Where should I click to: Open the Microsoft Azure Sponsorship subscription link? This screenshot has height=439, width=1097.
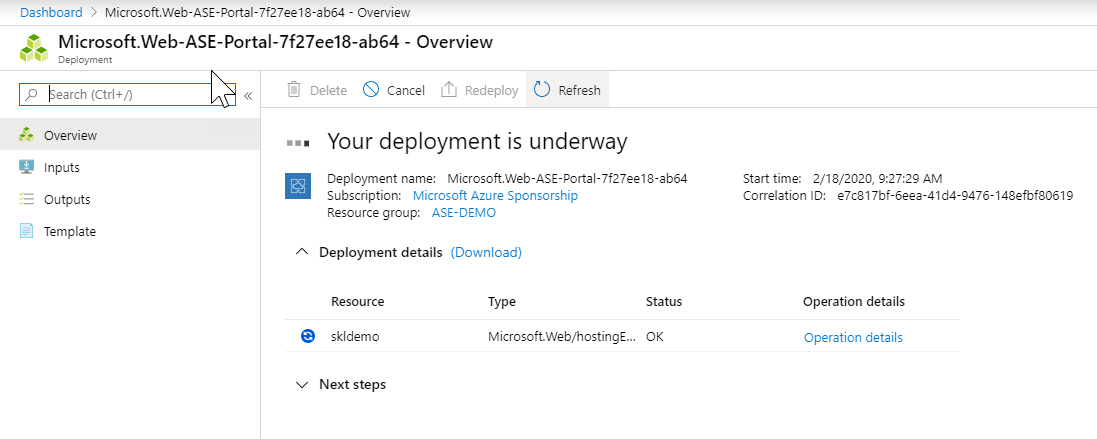(495, 195)
